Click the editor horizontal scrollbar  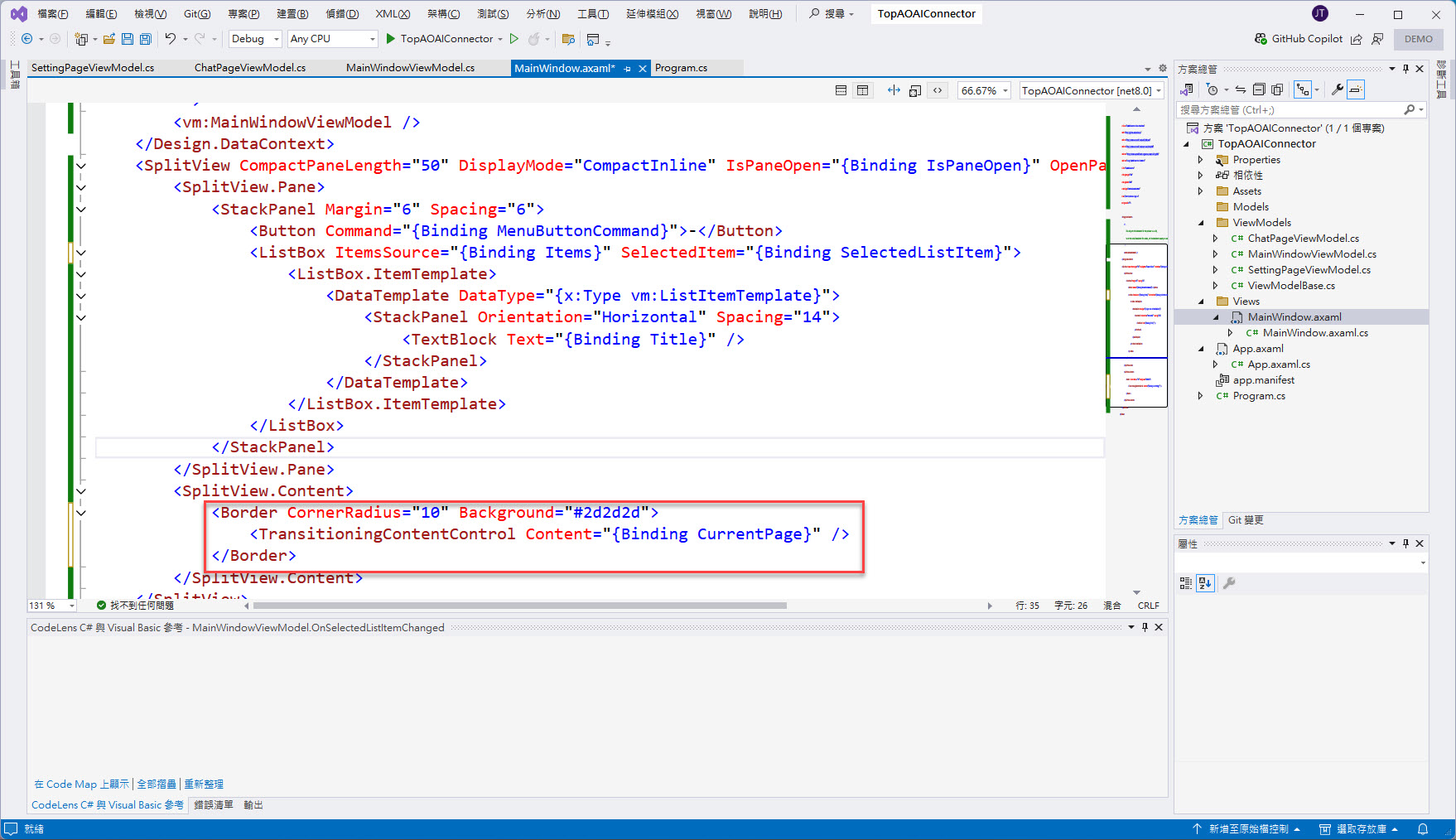[520, 606]
